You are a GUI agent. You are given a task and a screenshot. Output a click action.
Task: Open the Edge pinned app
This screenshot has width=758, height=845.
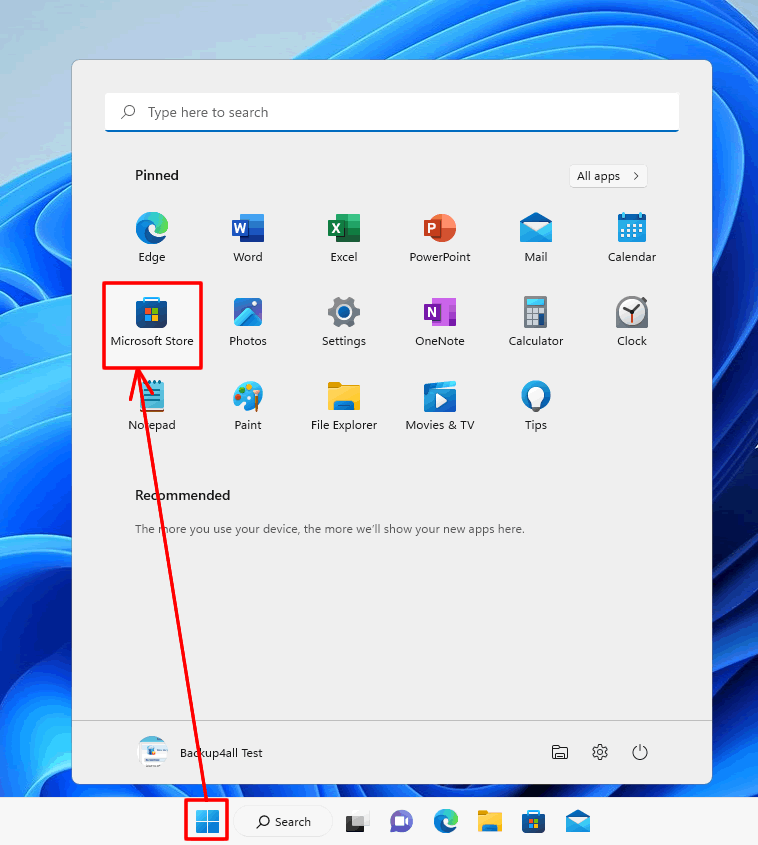point(152,237)
